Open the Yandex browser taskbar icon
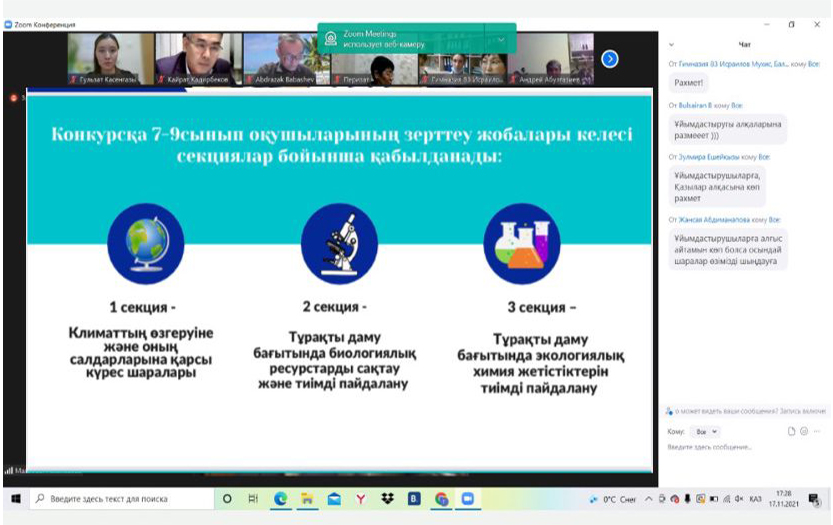Image resolution: width=833 pixels, height=525 pixels. pyautogui.click(x=361, y=498)
